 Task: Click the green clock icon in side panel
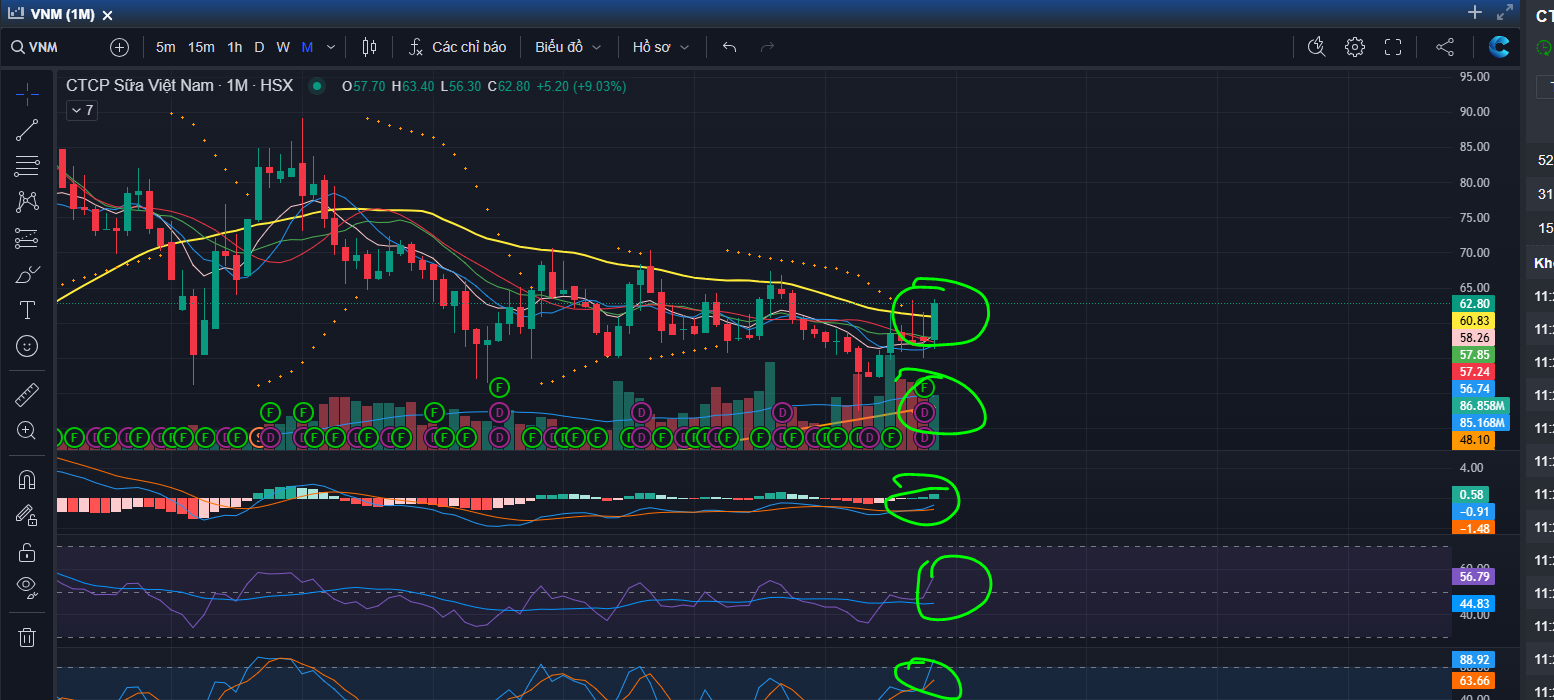tap(1546, 47)
